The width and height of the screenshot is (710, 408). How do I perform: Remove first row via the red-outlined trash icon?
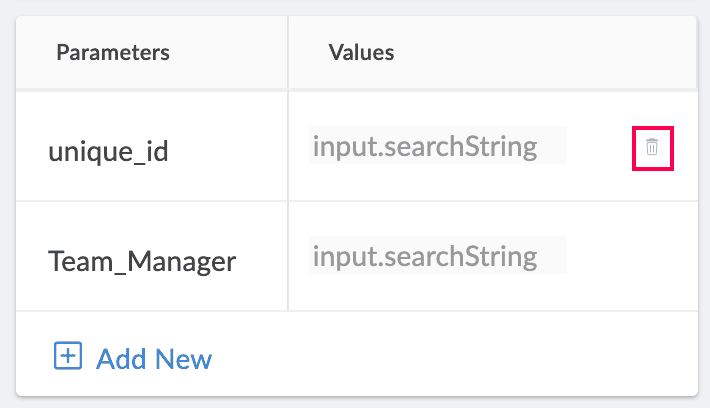652,148
